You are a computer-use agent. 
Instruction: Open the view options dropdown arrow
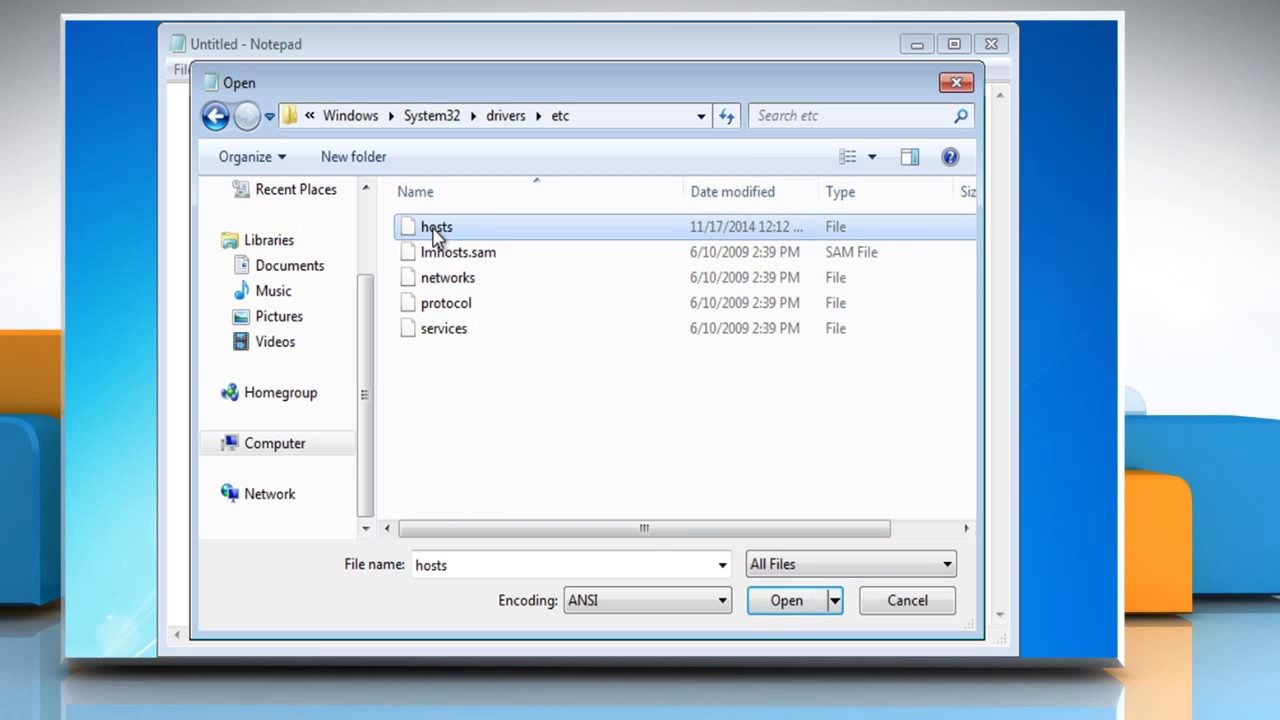click(x=872, y=157)
